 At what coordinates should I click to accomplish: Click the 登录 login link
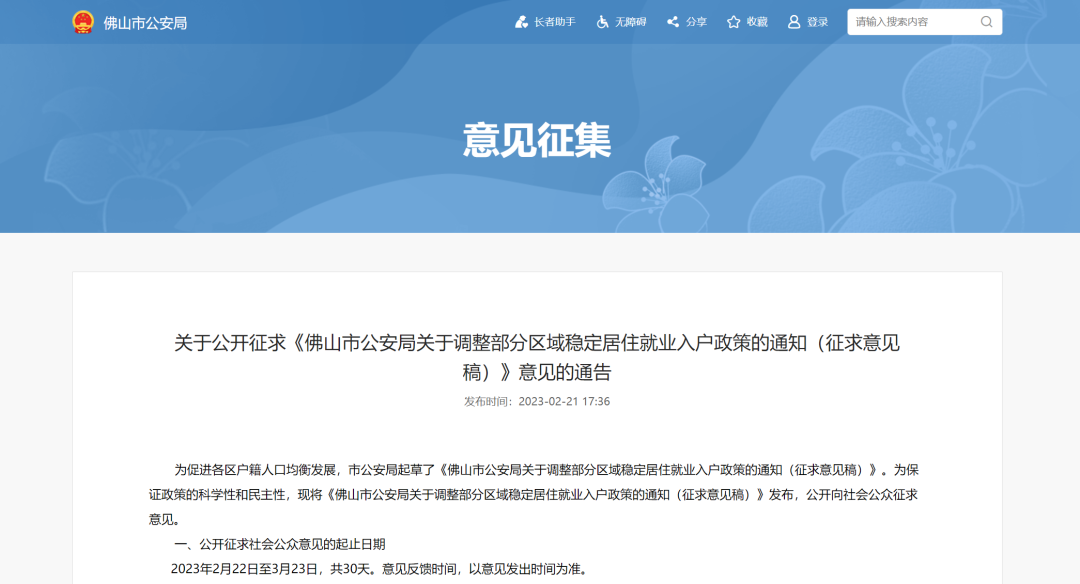(x=817, y=22)
